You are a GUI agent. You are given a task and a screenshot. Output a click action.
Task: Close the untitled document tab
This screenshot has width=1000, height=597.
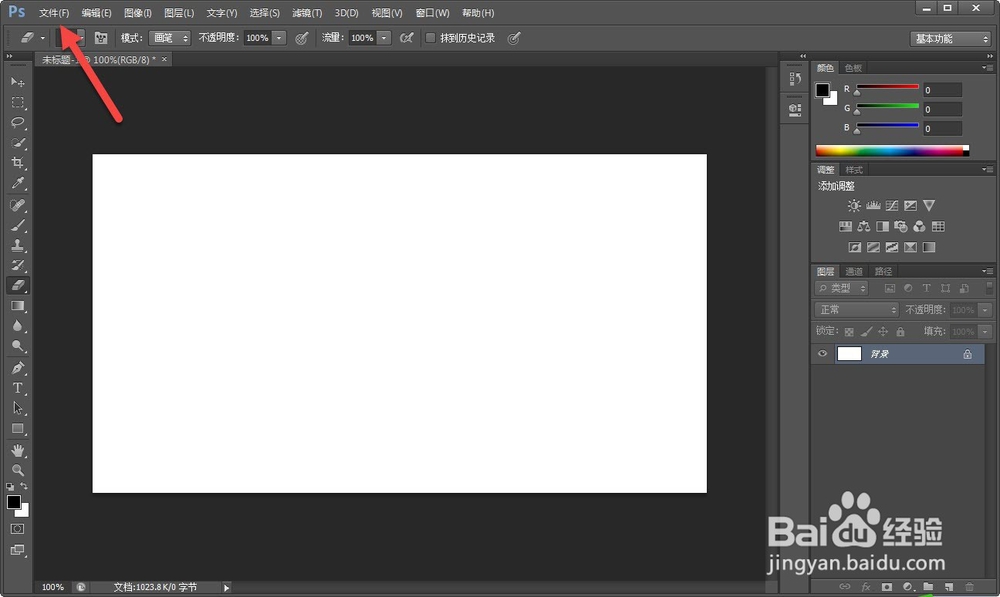click(x=164, y=59)
